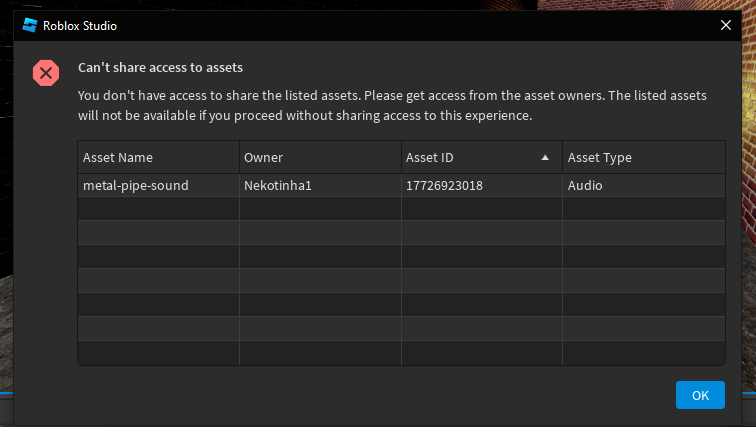Select the Audio asset type cell
Image resolution: width=756 pixels, height=427 pixels.
coord(644,186)
